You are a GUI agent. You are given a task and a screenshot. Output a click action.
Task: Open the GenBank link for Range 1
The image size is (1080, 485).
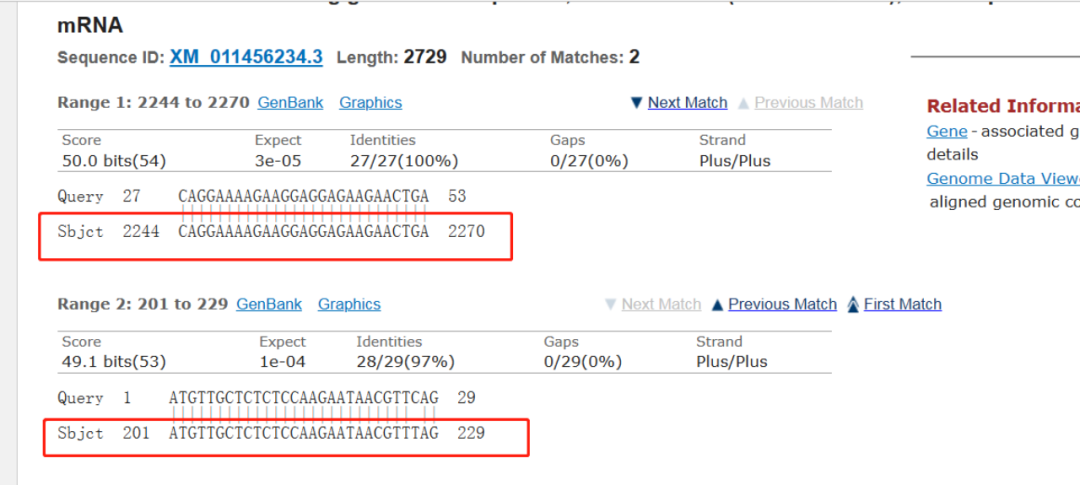coord(290,103)
